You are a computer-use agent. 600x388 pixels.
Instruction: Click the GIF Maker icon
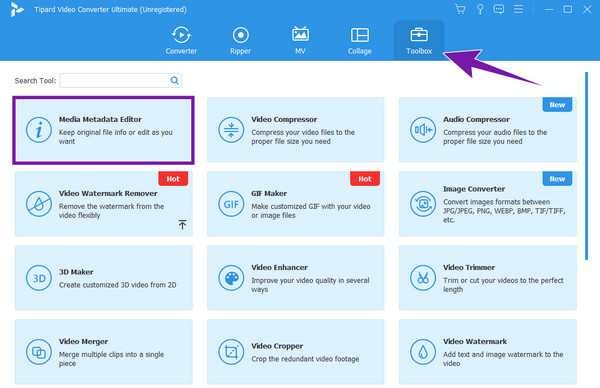[231, 204]
